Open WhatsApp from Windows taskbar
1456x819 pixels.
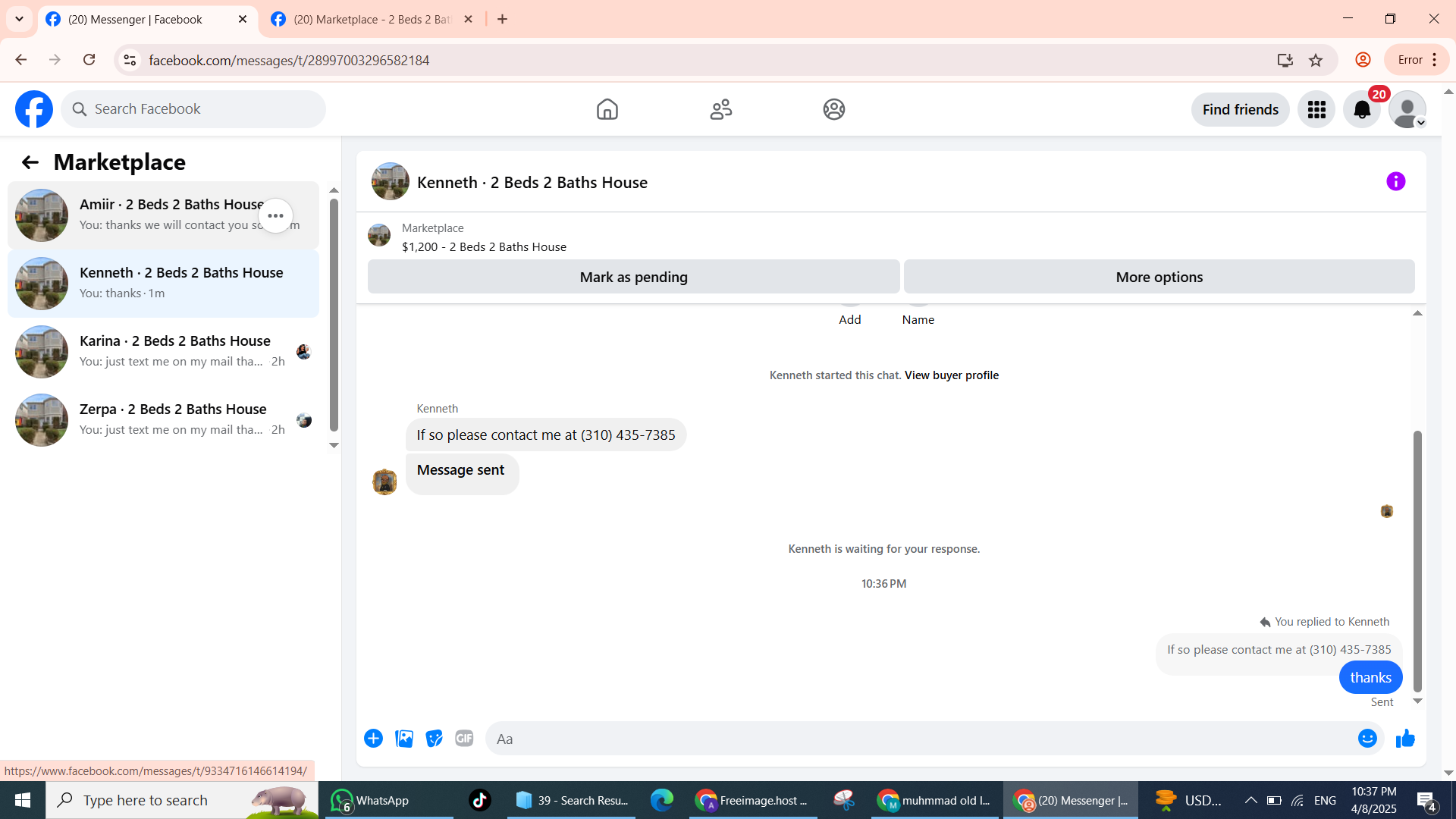point(372,800)
